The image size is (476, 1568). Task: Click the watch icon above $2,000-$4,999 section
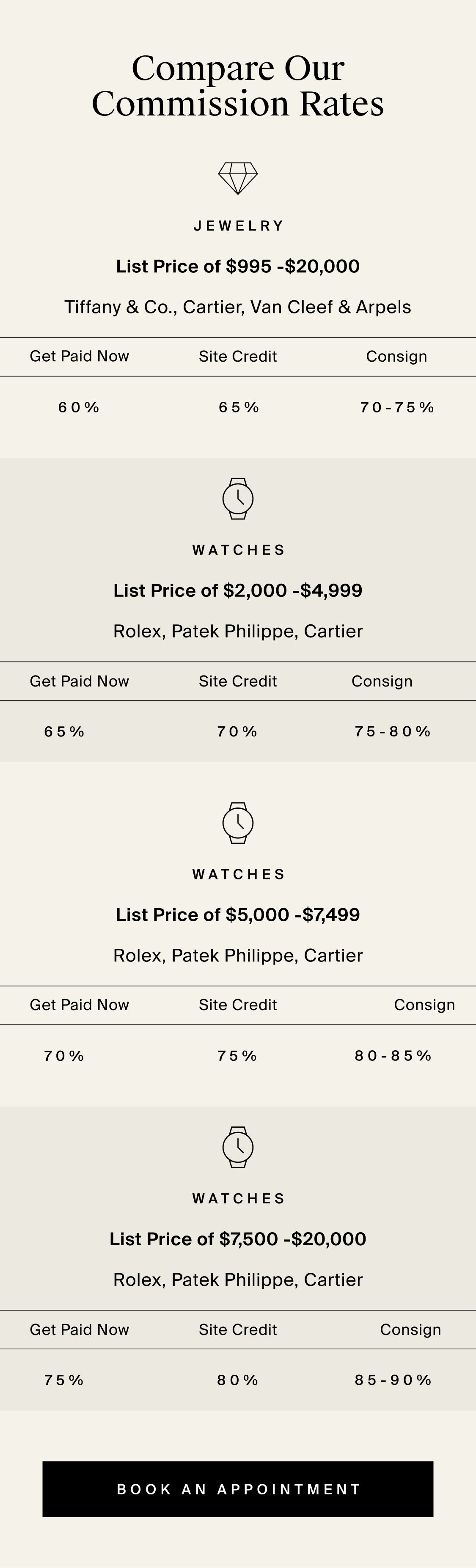(x=238, y=499)
